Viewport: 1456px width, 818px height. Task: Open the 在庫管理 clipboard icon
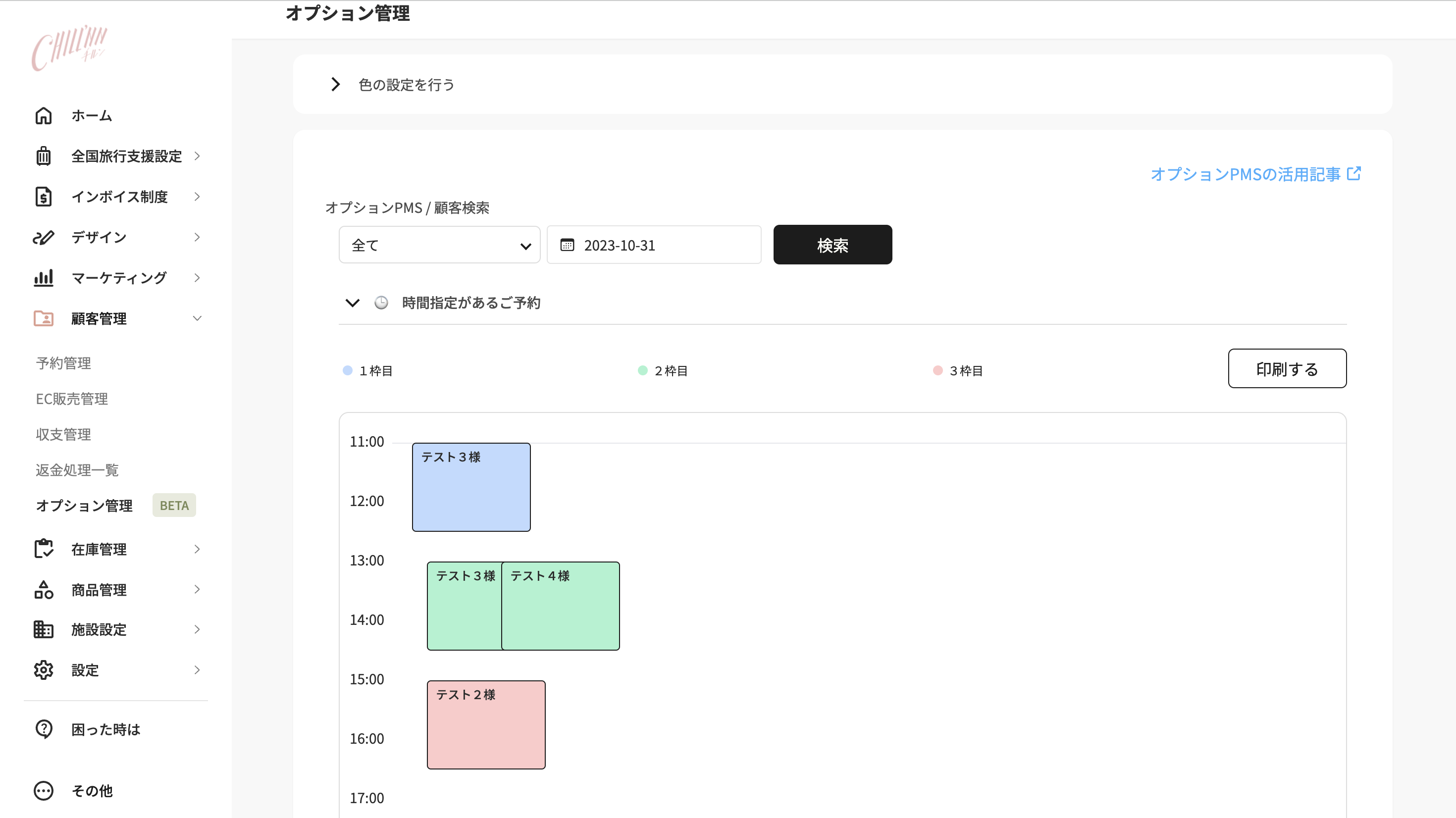tap(44, 548)
